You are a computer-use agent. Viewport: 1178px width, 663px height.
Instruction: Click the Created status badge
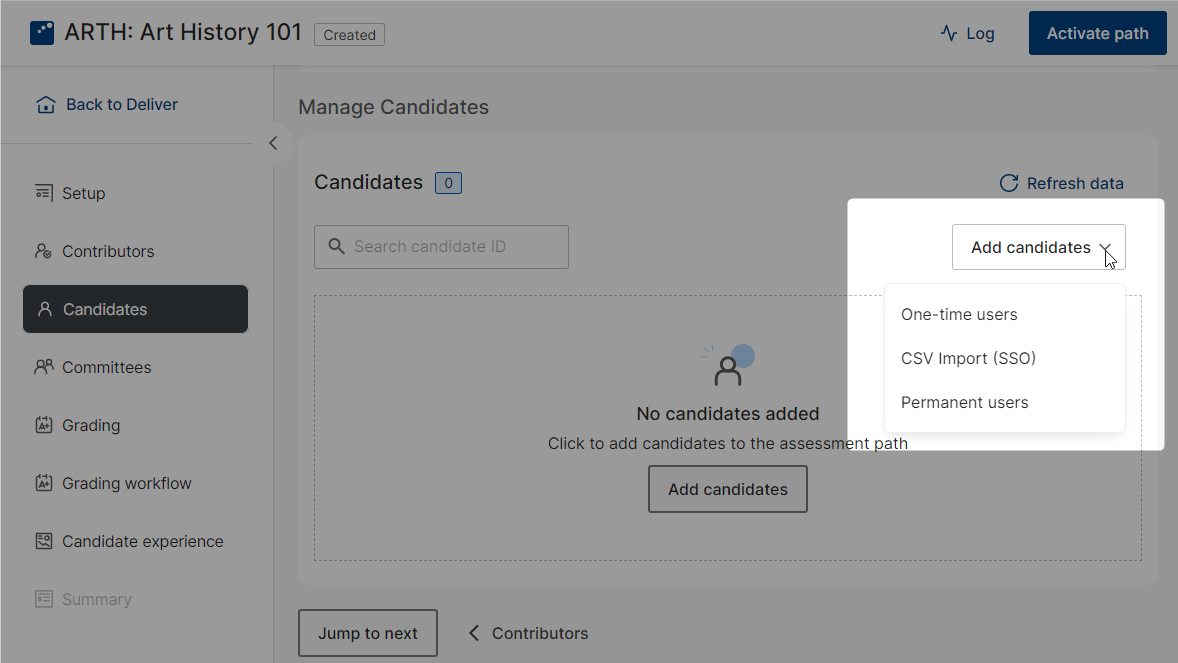point(349,35)
